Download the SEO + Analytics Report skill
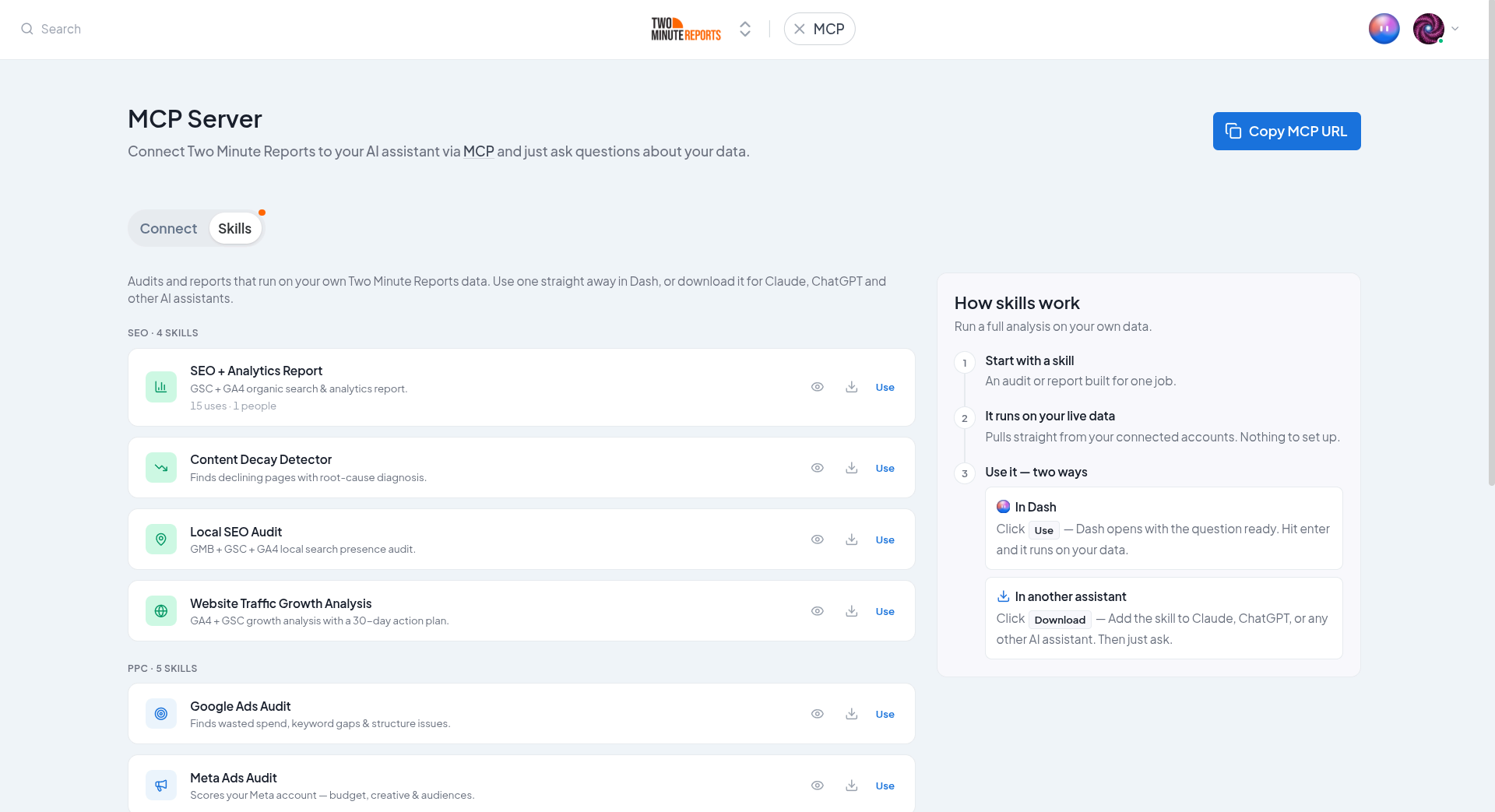This screenshot has width=1495, height=812. click(852, 387)
